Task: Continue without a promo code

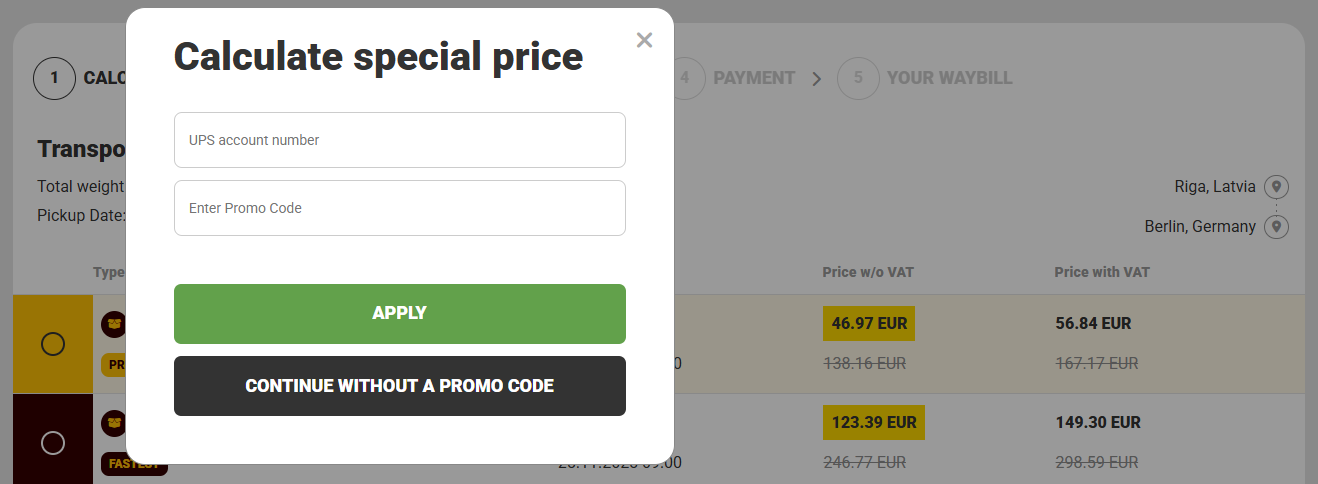Action: 400,386
